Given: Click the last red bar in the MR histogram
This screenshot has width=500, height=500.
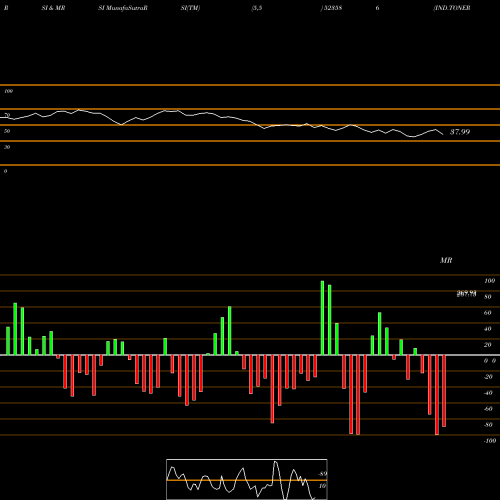Looking at the screenshot, I should point(444,391).
